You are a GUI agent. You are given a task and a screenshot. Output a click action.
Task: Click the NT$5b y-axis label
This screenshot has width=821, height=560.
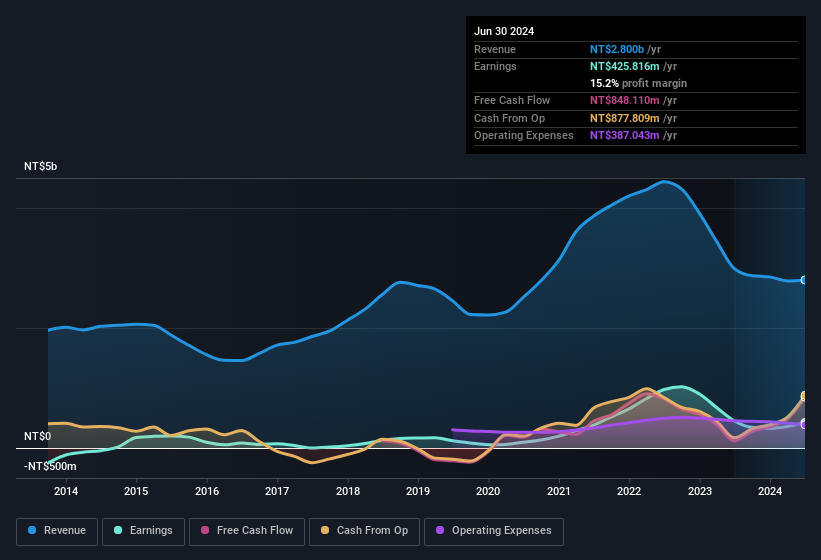pyautogui.click(x=40, y=166)
